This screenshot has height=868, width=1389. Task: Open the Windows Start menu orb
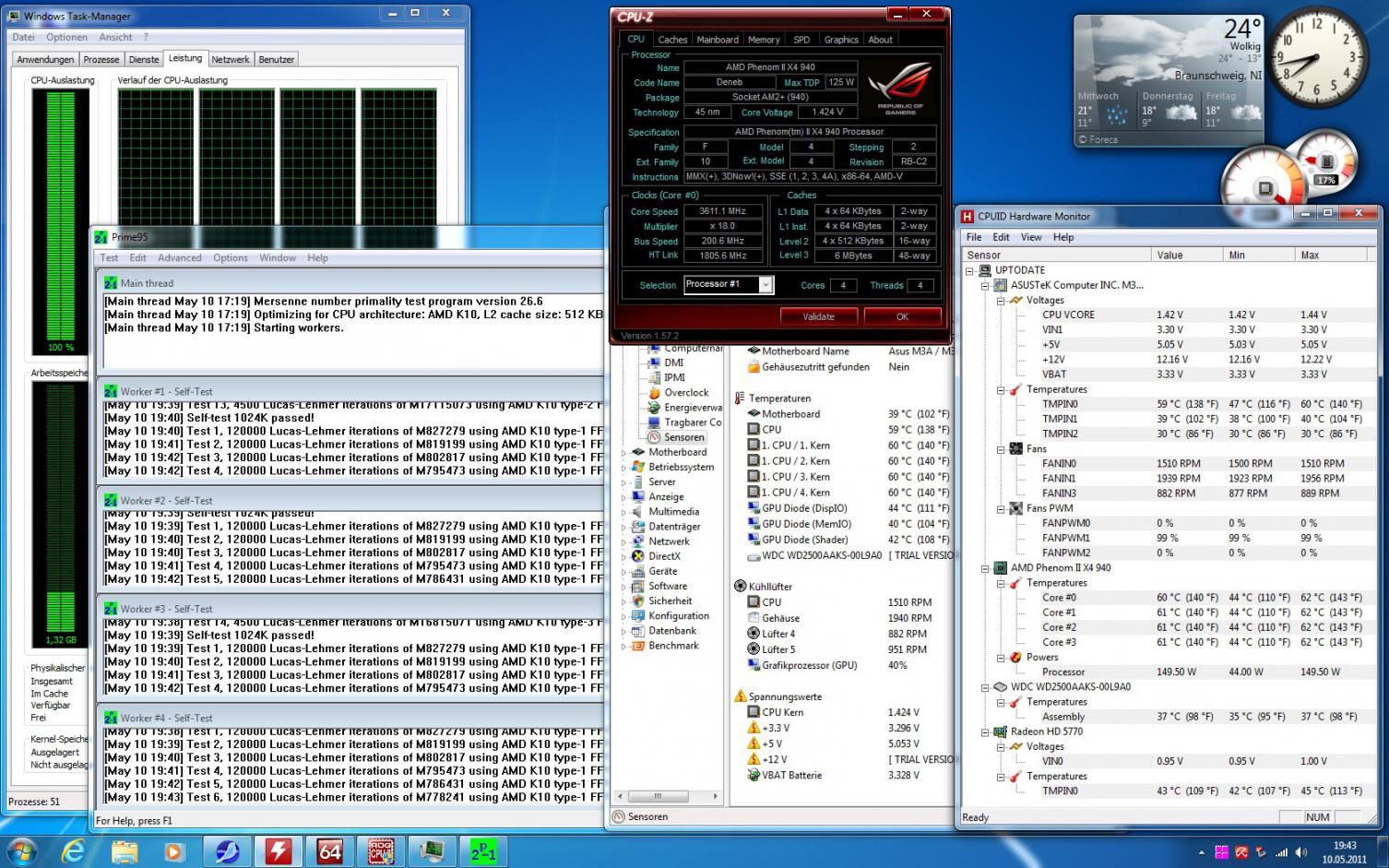pos(22,850)
